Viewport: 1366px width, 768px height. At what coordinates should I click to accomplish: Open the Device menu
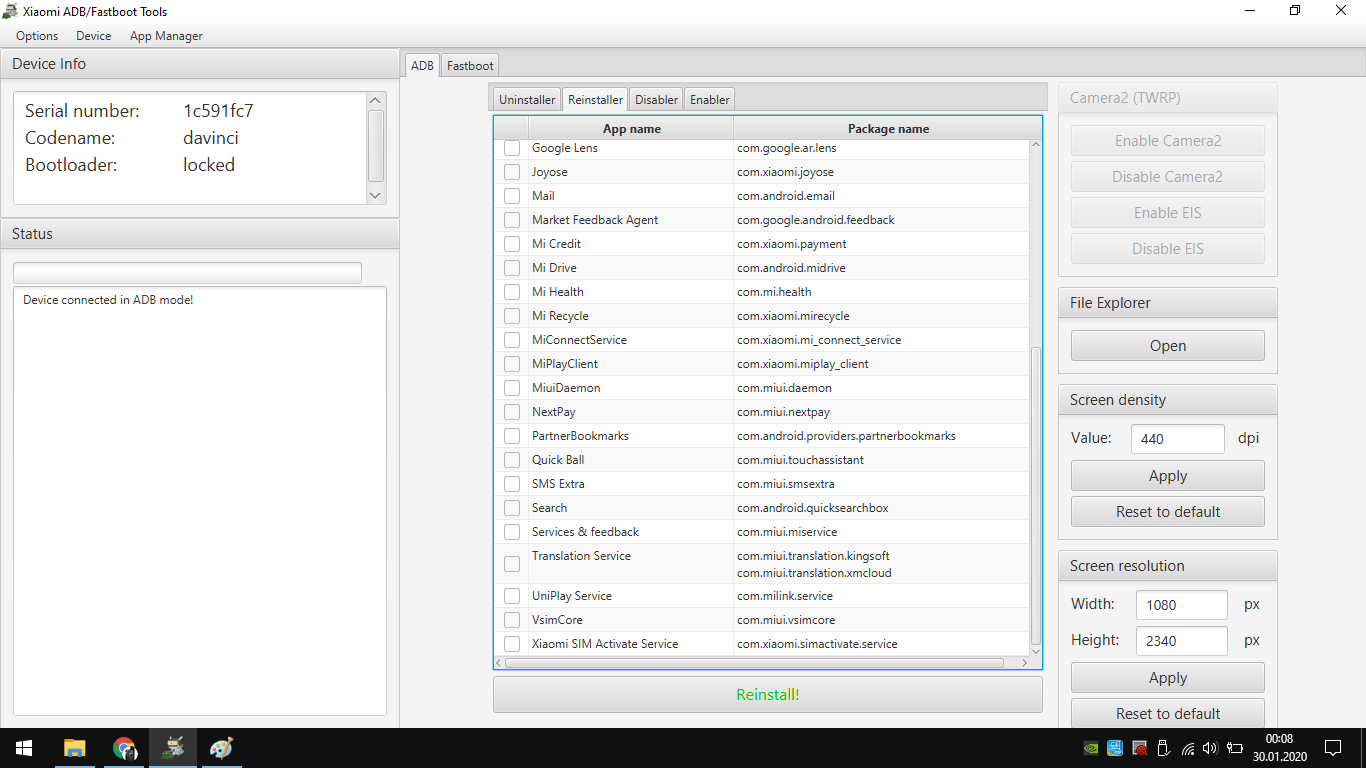tap(94, 36)
